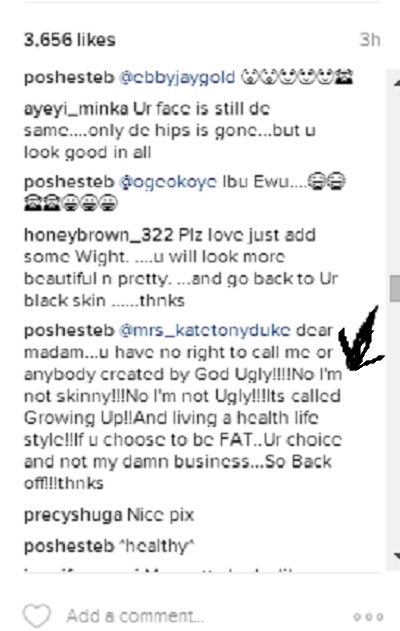Click the hand-drawn black arrow mark
Viewport: 400px width, 631px height.
pyautogui.click(x=360, y=339)
